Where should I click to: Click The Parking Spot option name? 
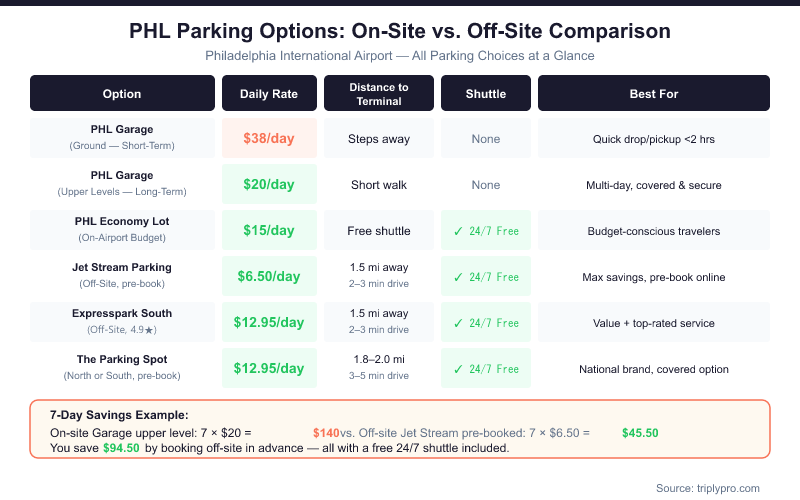[122, 360]
